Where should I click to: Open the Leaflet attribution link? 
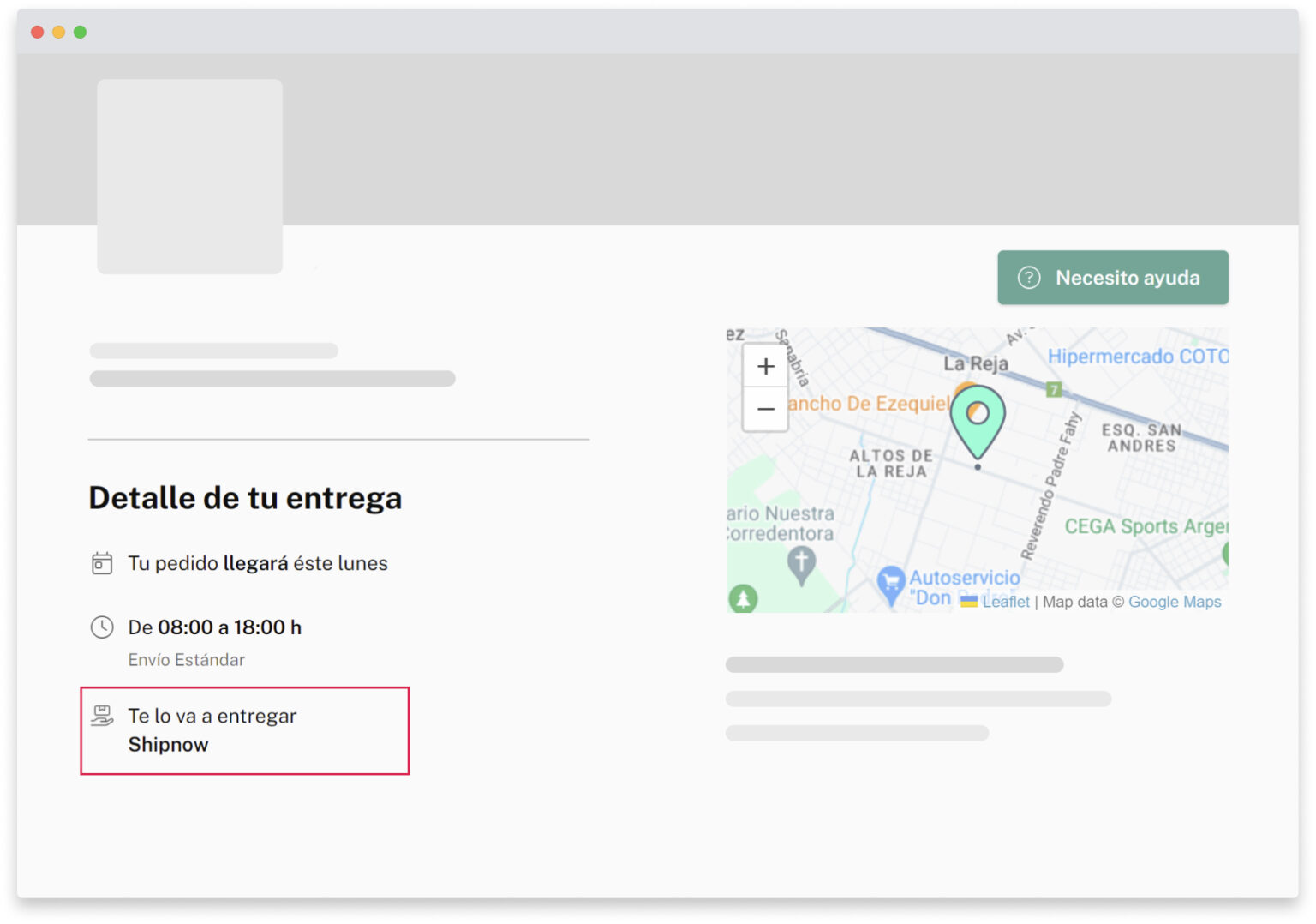[1007, 601]
